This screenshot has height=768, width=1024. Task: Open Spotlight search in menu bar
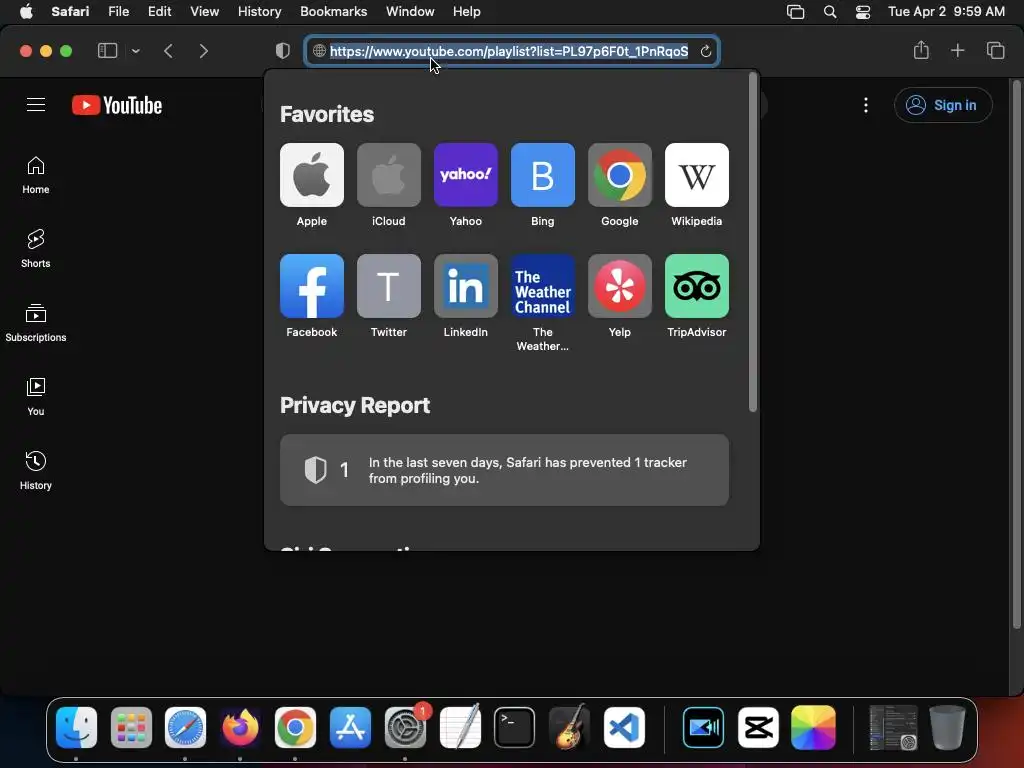click(x=829, y=12)
